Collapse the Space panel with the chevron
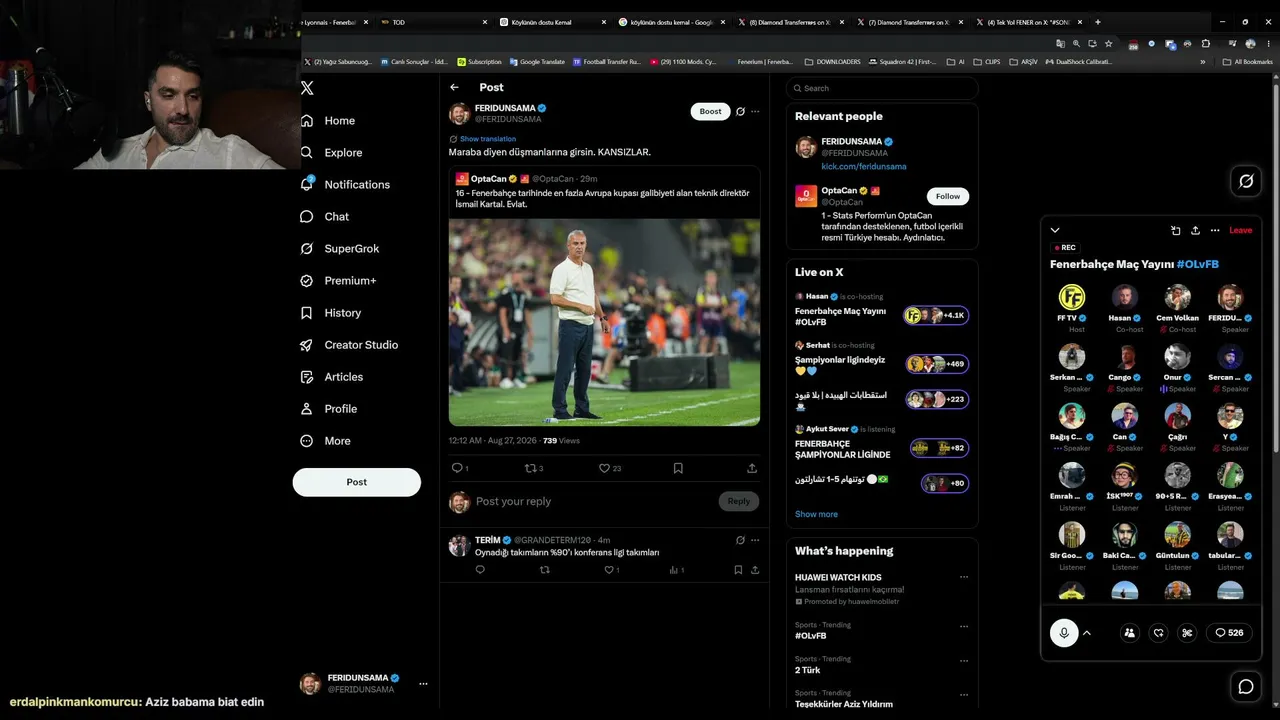 click(x=1055, y=230)
